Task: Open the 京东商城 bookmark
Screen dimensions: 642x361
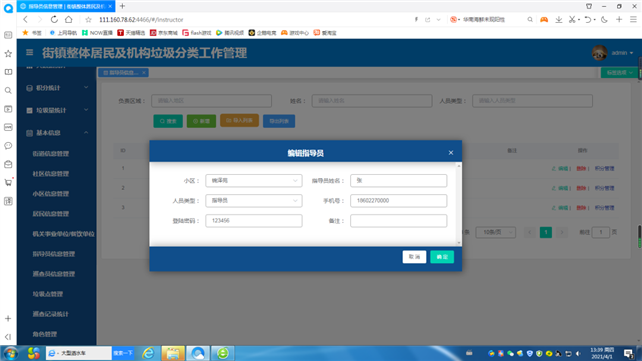Action: [x=164, y=33]
